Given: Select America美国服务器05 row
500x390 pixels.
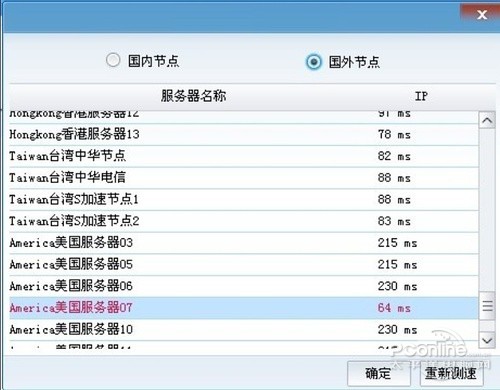Looking at the screenshot, I should tap(244, 265).
